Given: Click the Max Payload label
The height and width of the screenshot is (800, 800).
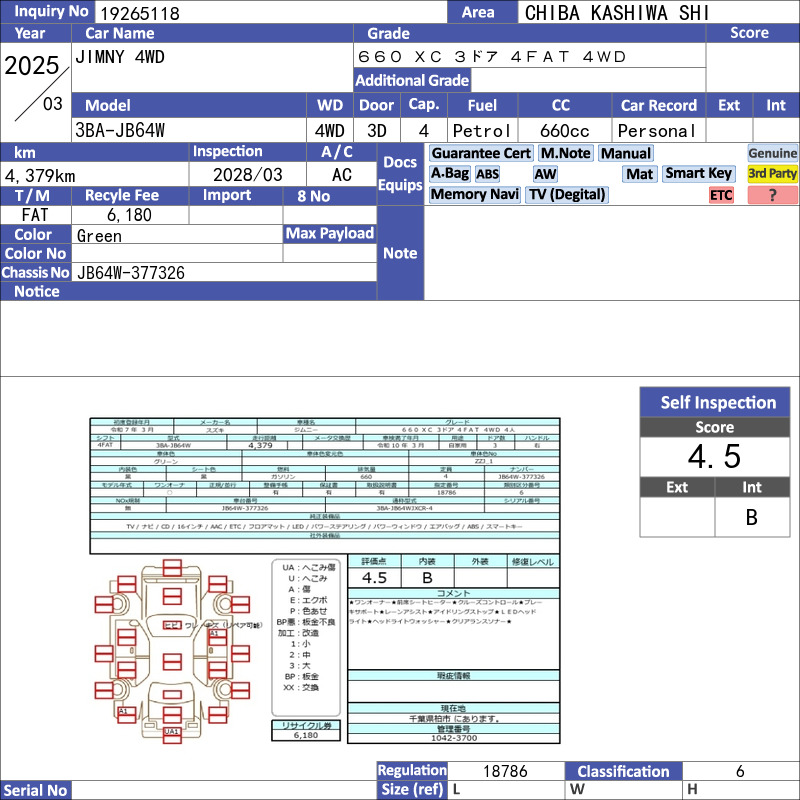Looking at the screenshot, I should tap(330, 233).
